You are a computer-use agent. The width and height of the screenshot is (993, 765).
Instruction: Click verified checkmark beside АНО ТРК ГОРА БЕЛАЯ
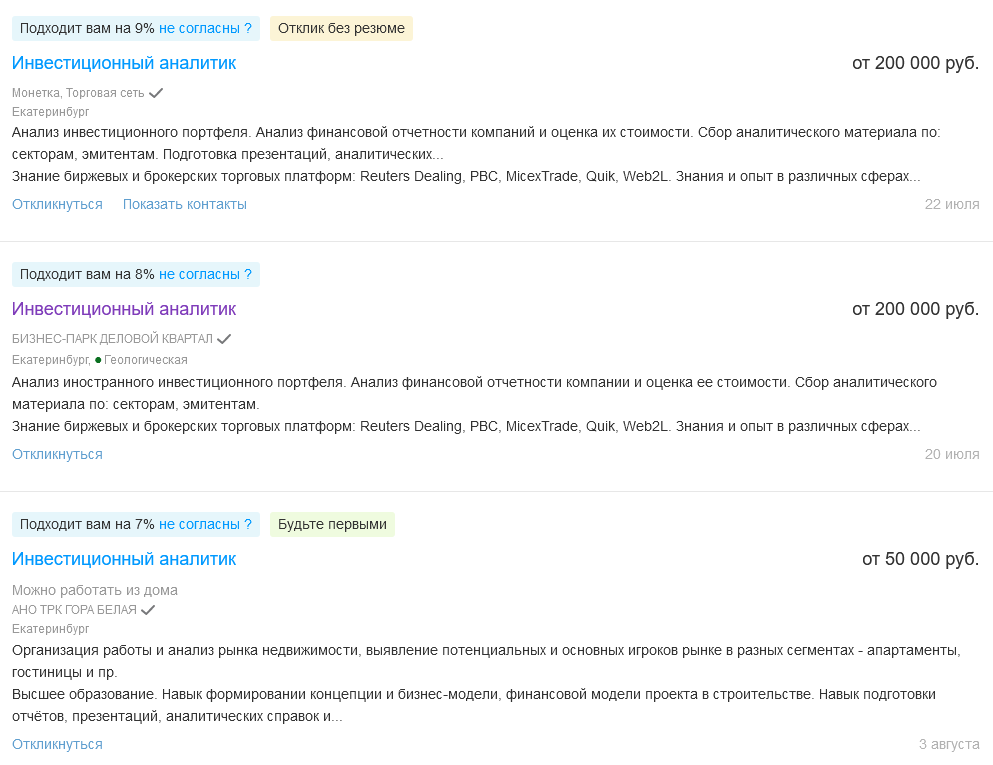point(148,609)
